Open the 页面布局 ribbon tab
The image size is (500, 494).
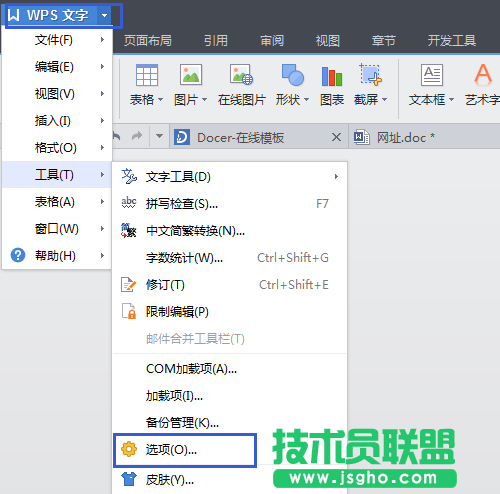tap(148, 41)
